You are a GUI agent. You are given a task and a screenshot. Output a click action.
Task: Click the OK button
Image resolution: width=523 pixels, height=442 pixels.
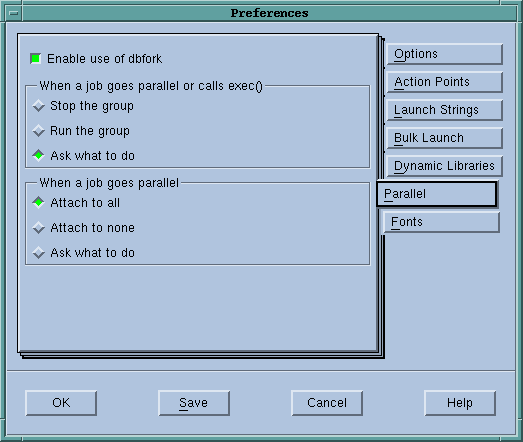(61, 403)
